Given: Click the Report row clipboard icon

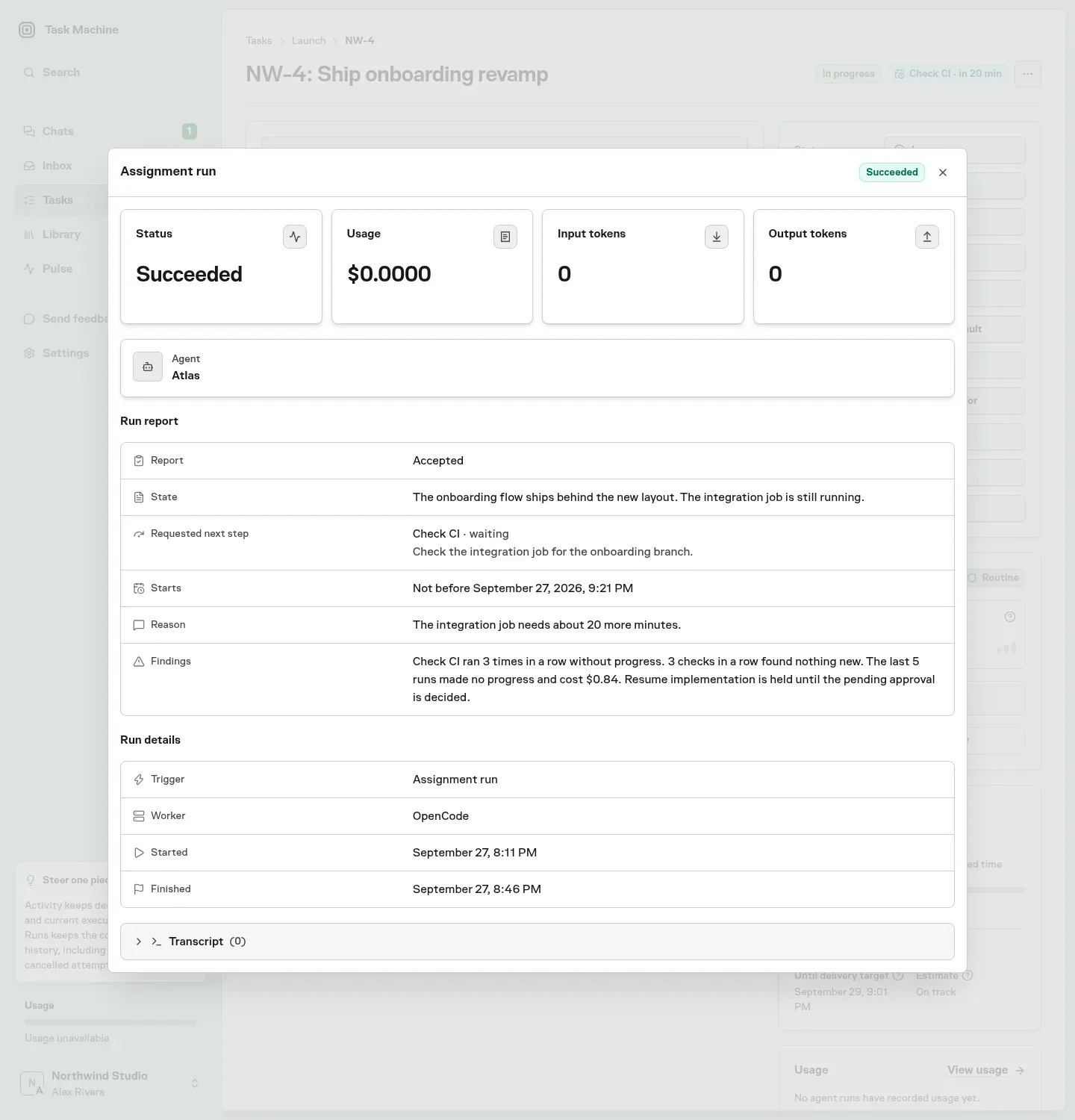Looking at the screenshot, I should tap(139, 461).
